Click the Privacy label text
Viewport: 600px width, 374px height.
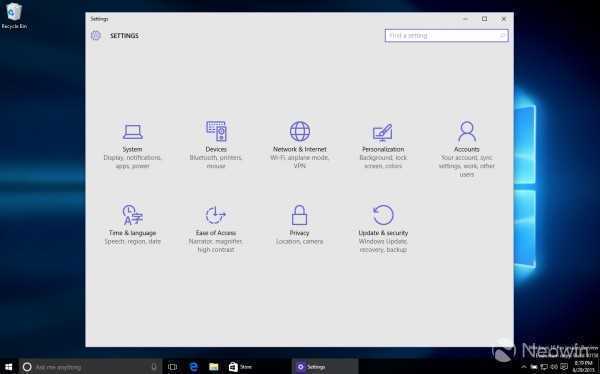coord(299,233)
